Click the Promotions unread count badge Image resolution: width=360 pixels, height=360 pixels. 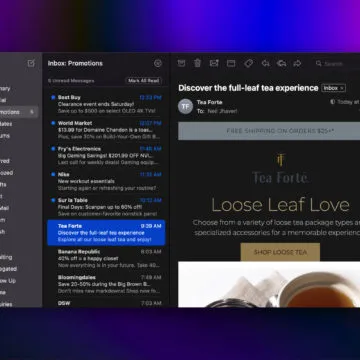coord(32,112)
